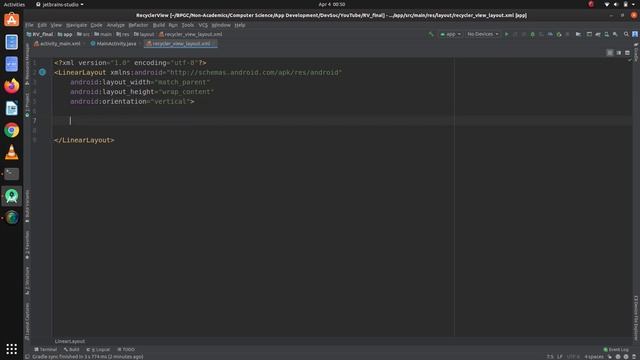Open the Analyze menu
This screenshot has height=360, width=640.
click(x=116, y=25)
